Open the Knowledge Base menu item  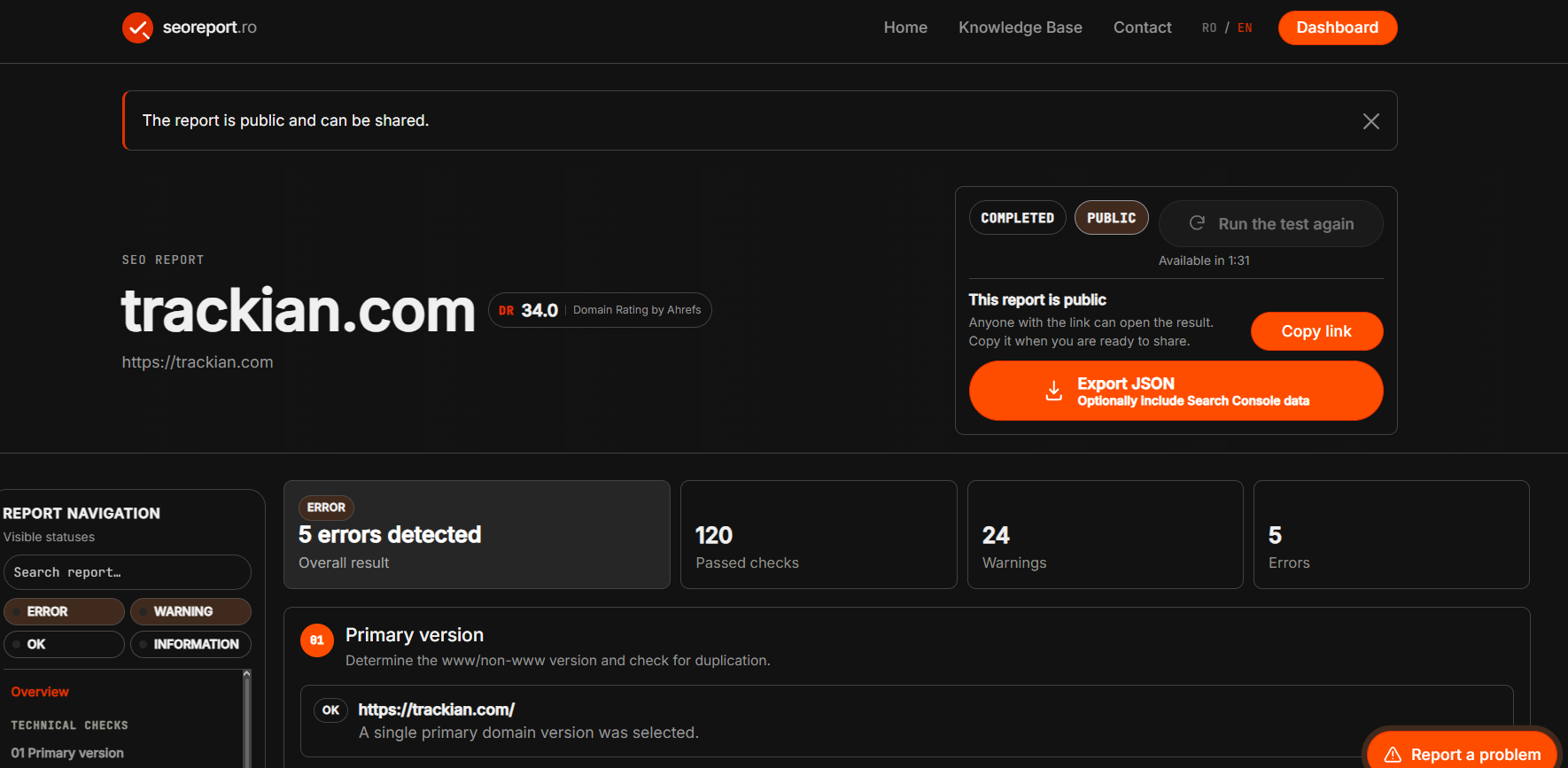1021,27
